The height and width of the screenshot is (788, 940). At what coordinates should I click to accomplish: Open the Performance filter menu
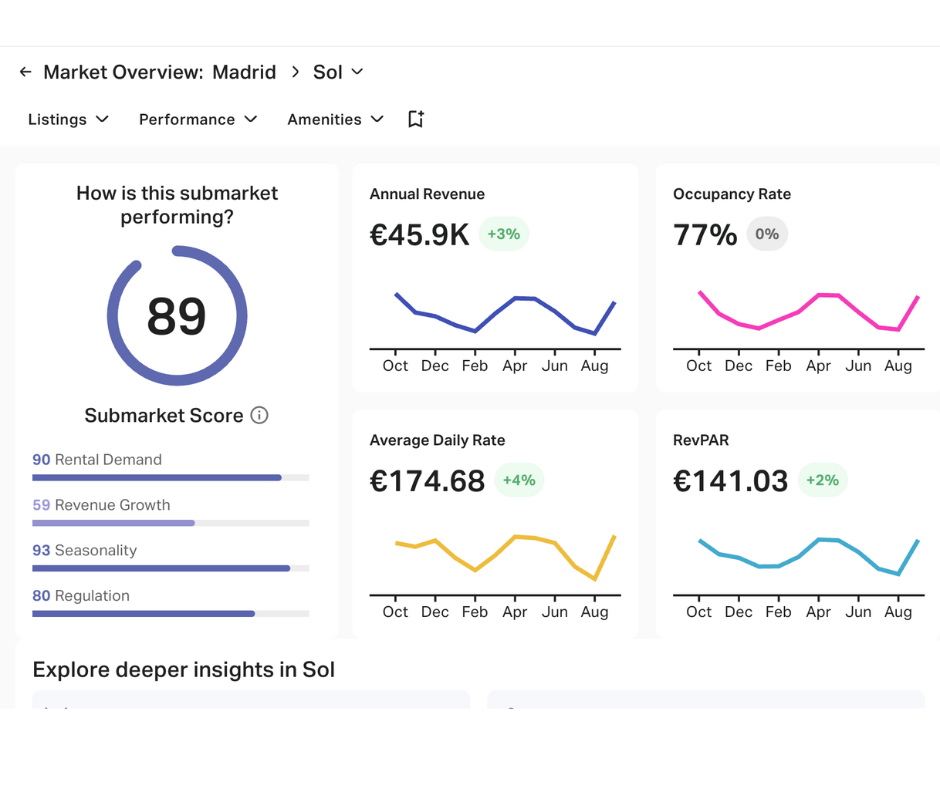click(198, 119)
